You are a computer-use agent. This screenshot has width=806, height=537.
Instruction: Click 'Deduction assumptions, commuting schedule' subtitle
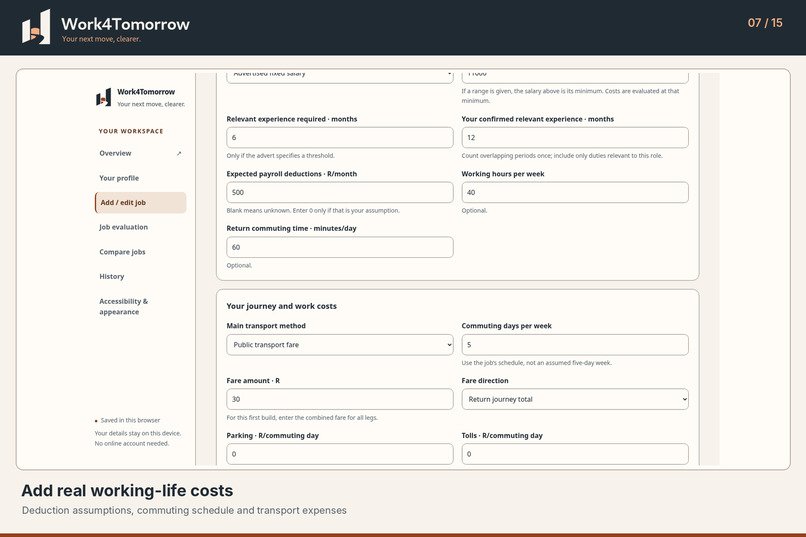[184, 510]
